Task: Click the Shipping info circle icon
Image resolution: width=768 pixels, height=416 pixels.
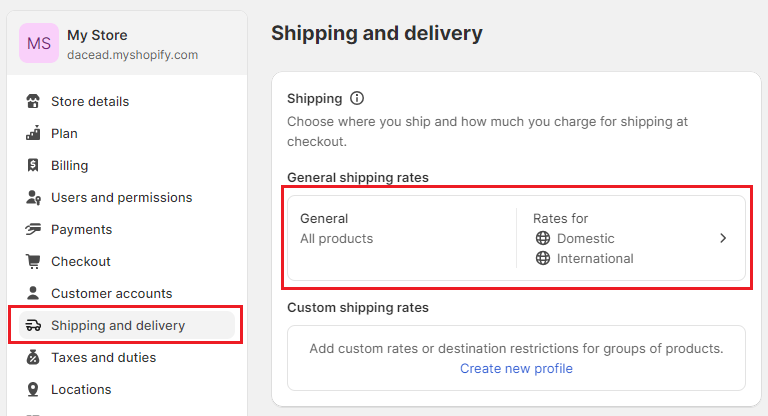Action: pyautogui.click(x=357, y=98)
